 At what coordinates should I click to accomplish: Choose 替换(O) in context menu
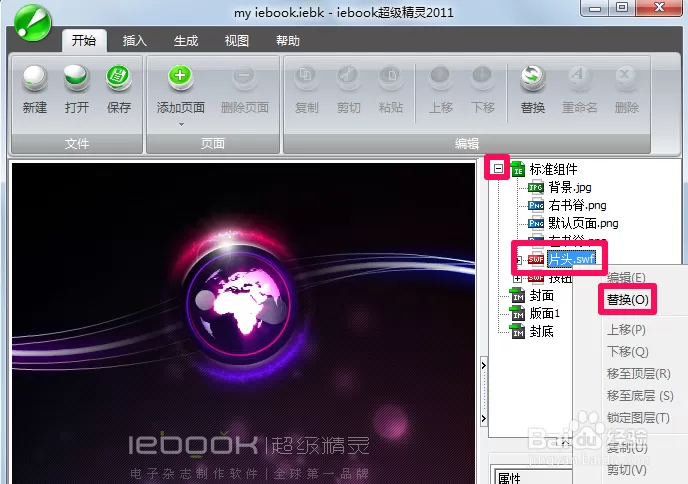[627, 300]
